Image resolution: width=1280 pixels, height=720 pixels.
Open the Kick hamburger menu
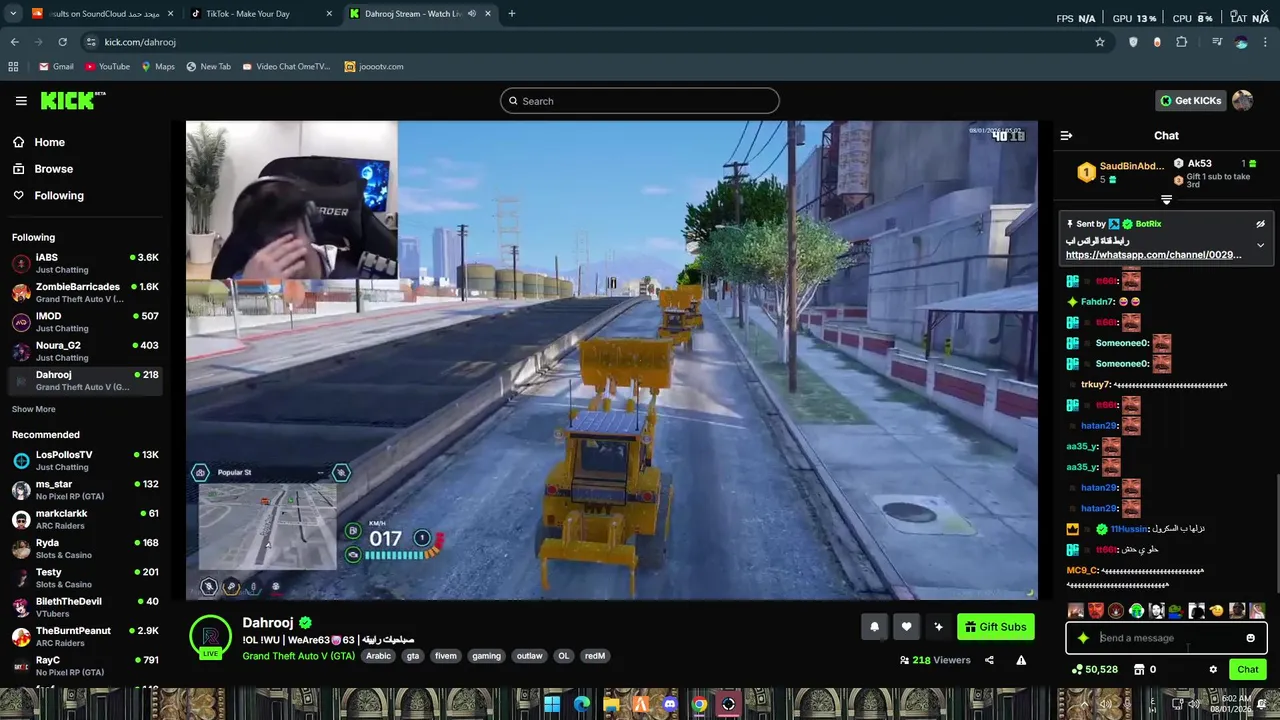pos(21,101)
